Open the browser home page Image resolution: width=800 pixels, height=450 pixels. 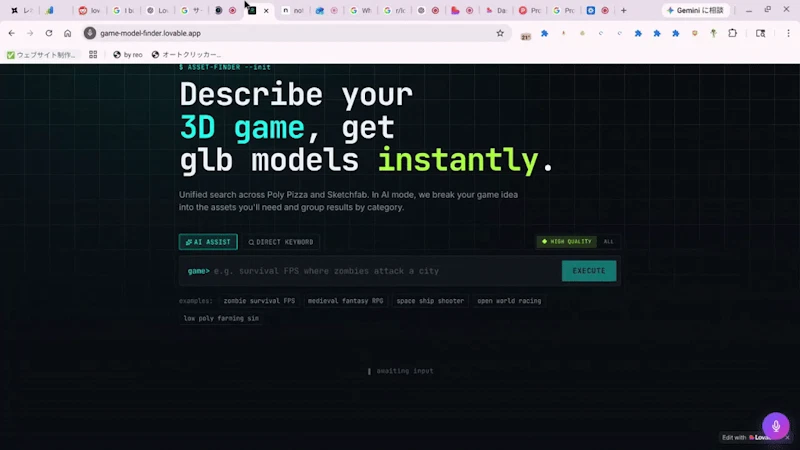coord(67,33)
